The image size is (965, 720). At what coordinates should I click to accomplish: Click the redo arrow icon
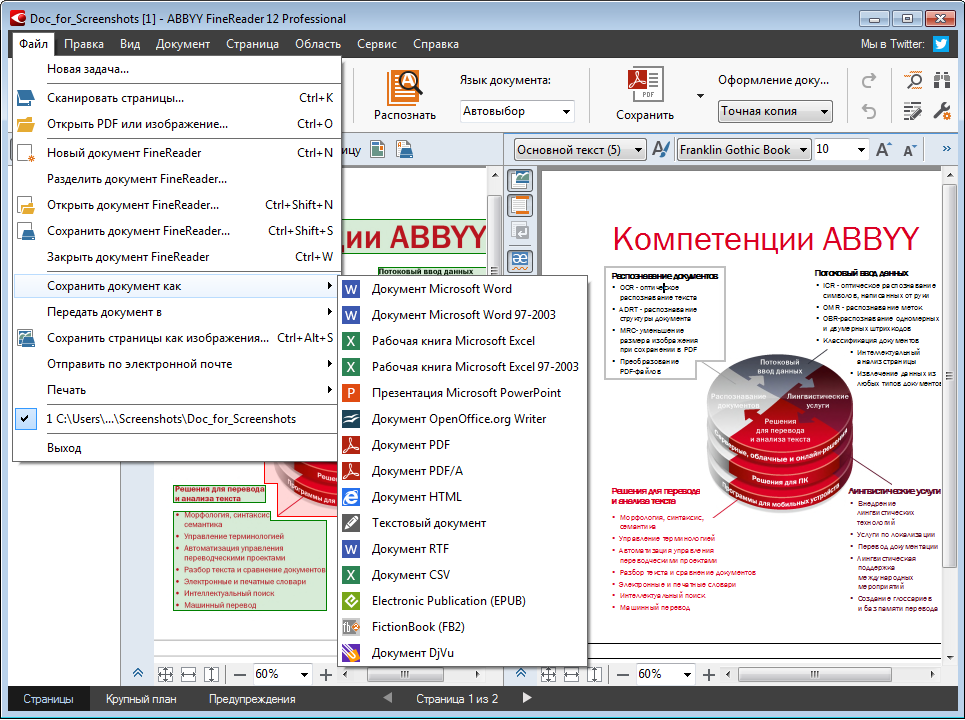pyautogui.click(x=868, y=81)
